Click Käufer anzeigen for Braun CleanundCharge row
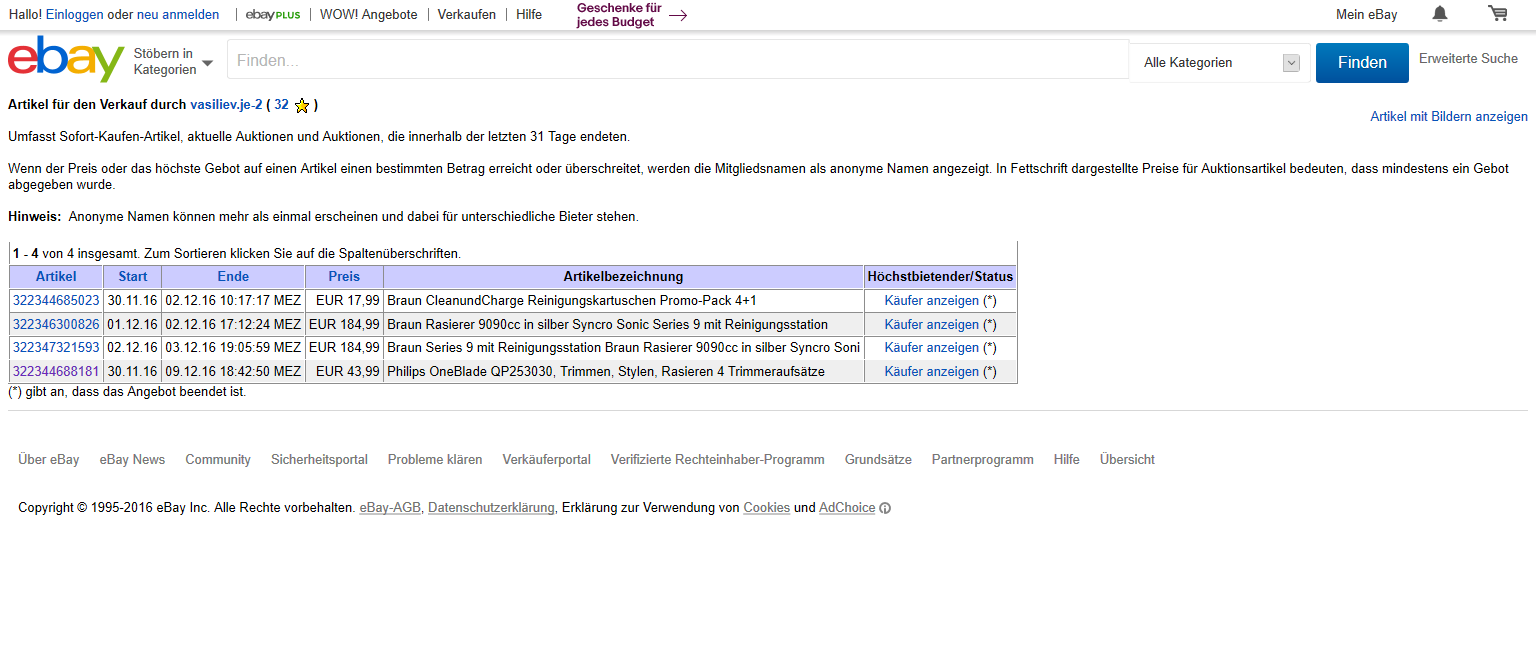1536x654 pixels. click(932, 300)
